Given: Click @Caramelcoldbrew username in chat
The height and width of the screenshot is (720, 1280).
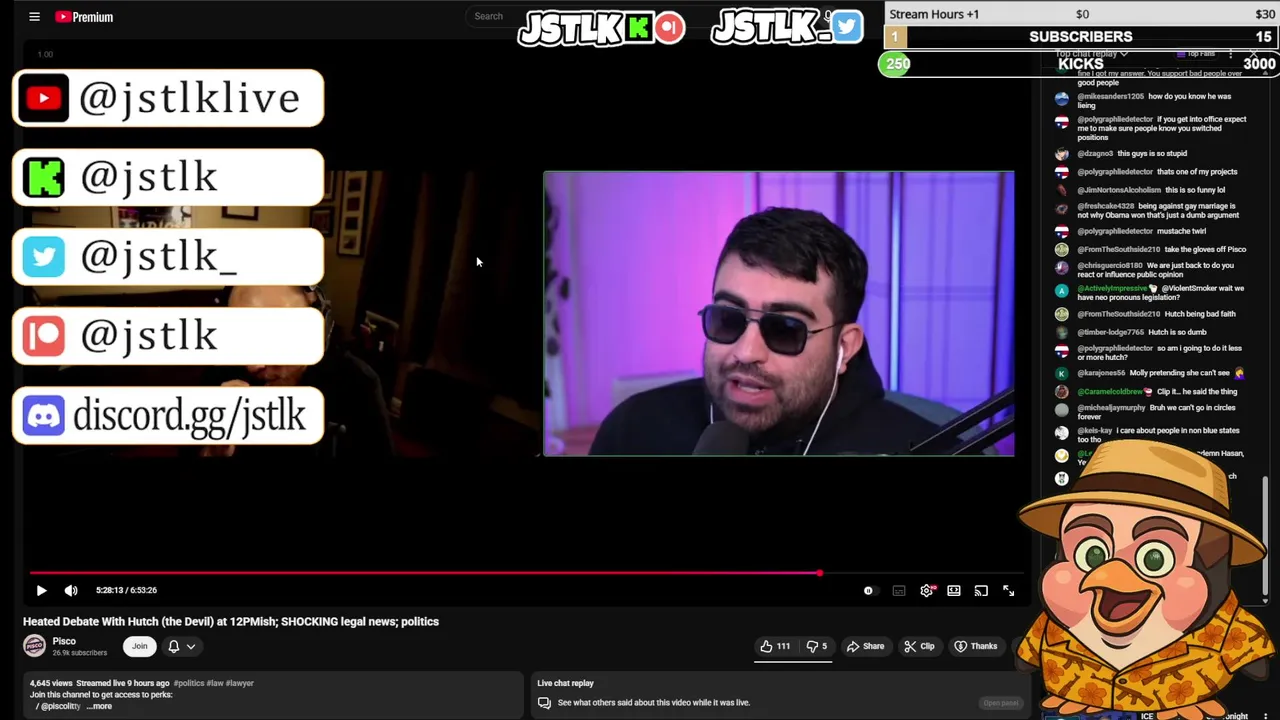Looking at the screenshot, I should click(x=1110, y=392).
